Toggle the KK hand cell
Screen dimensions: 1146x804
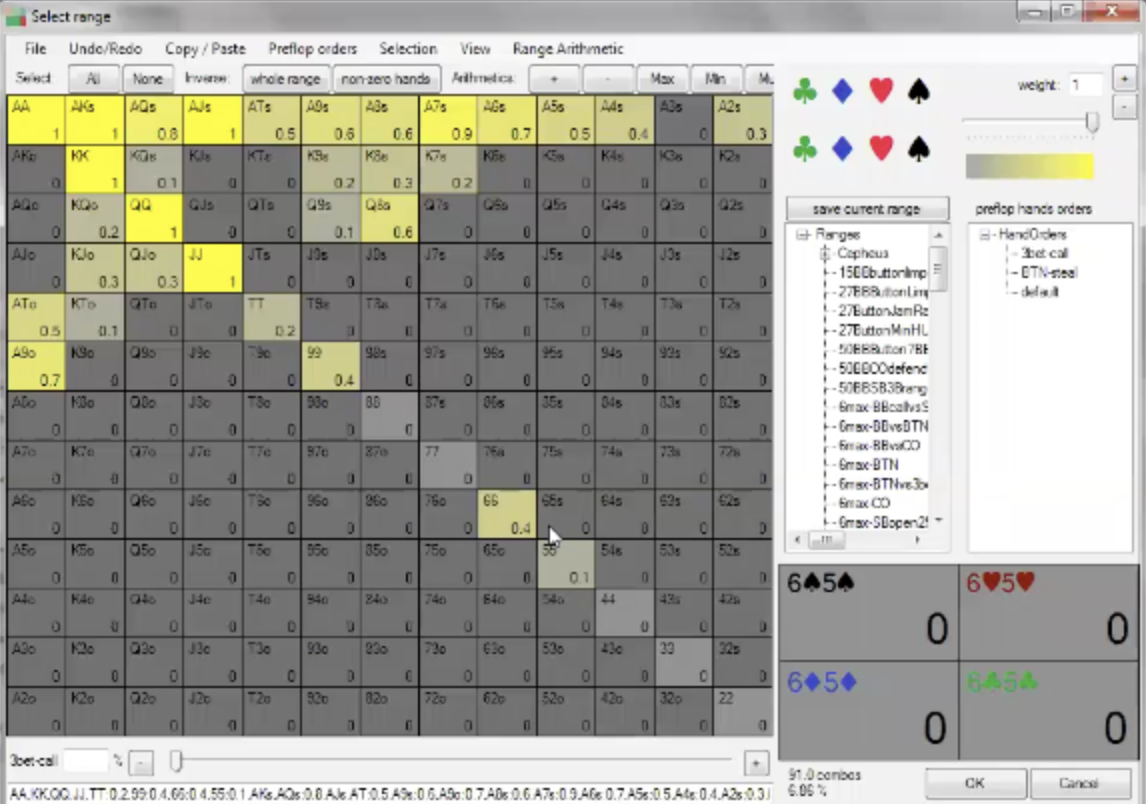[x=95, y=169]
